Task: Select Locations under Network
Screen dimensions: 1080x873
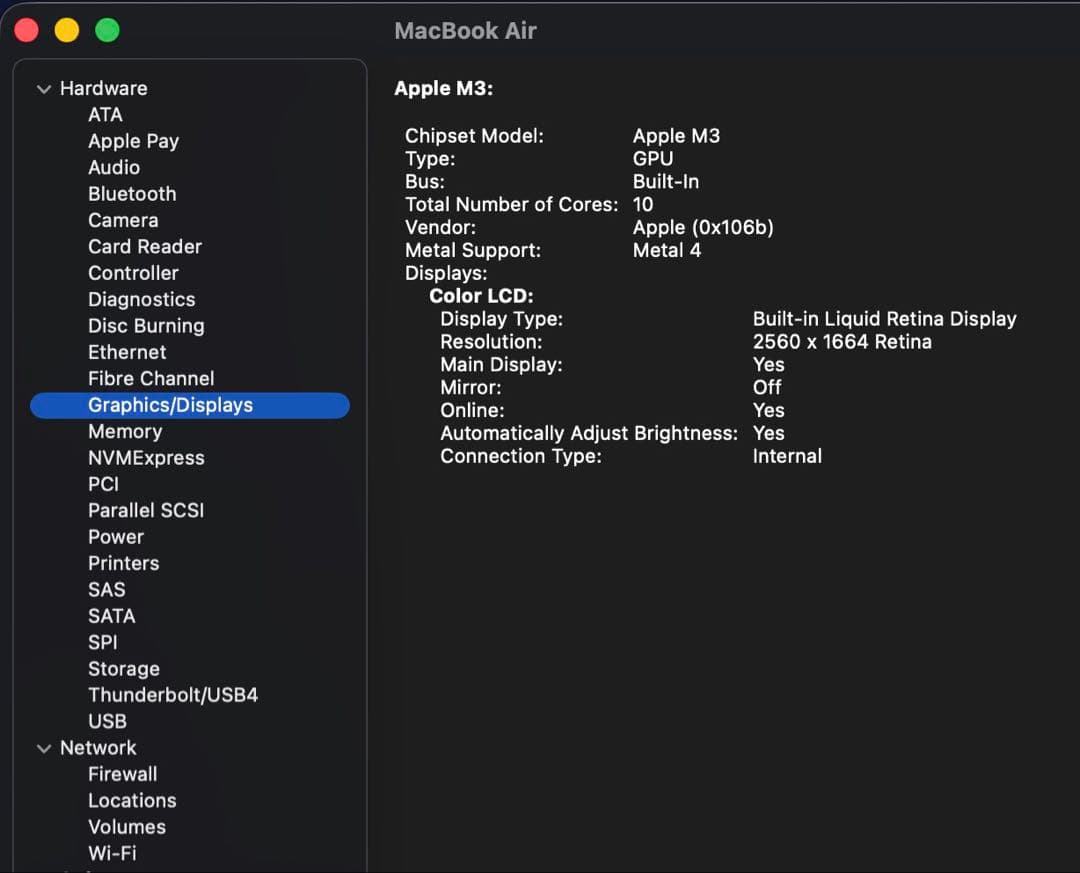Action: click(x=132, y=801)
